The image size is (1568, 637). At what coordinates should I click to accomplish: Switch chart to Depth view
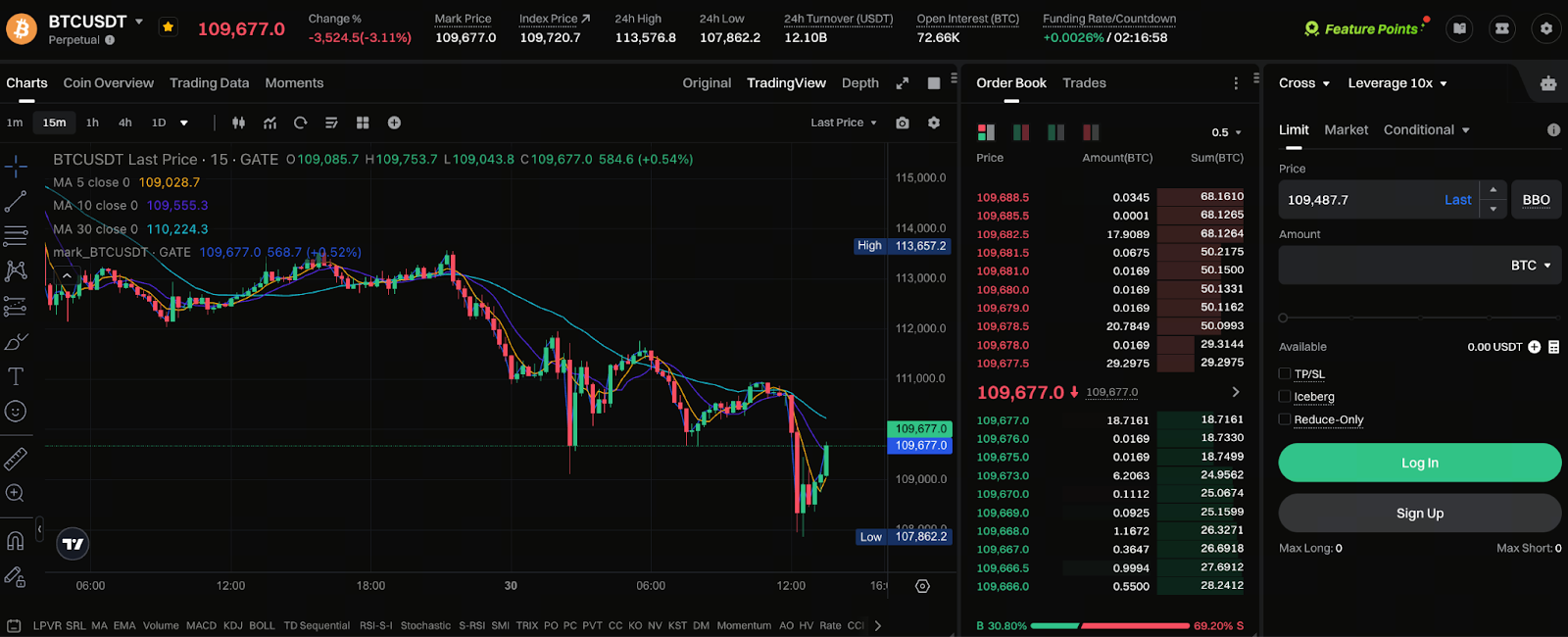coord(860,83)
